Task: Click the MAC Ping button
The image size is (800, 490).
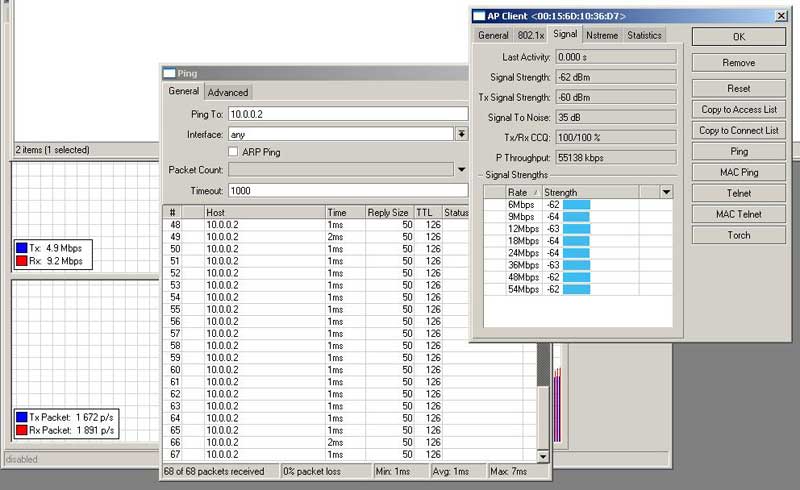Action: 739,172
